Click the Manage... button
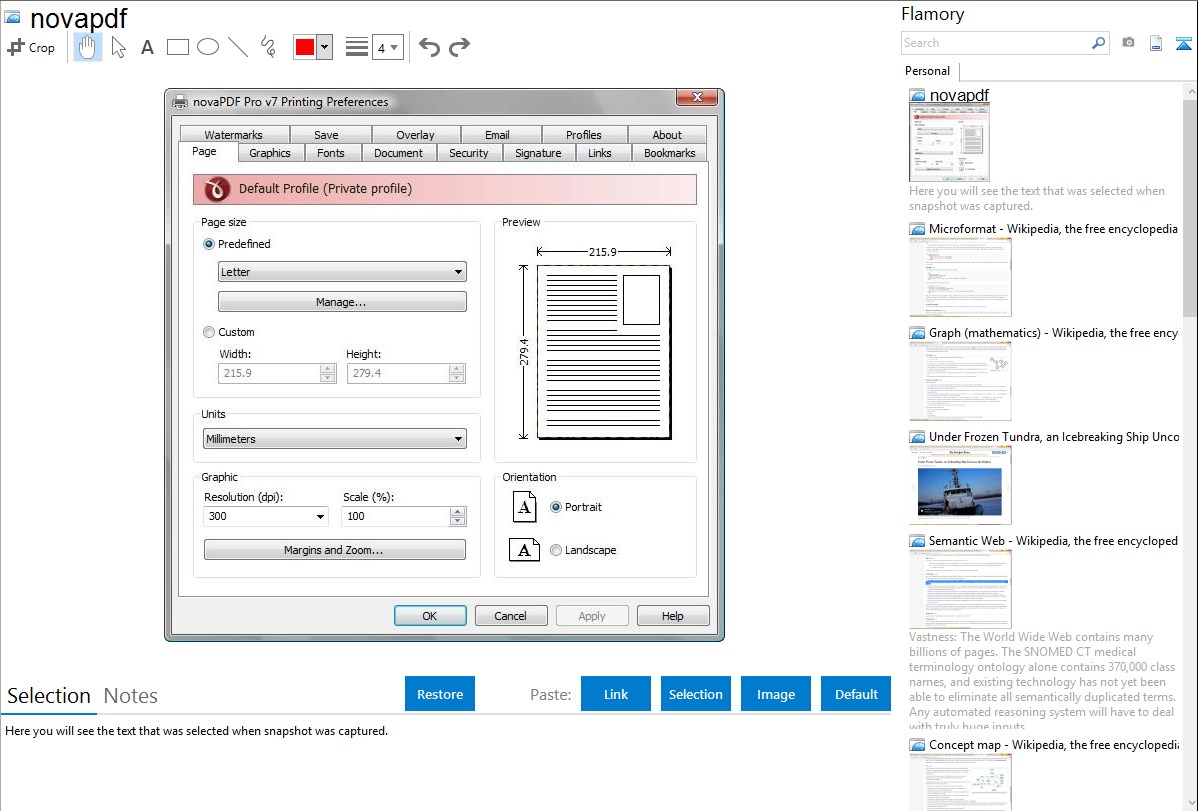 [342, 302]
